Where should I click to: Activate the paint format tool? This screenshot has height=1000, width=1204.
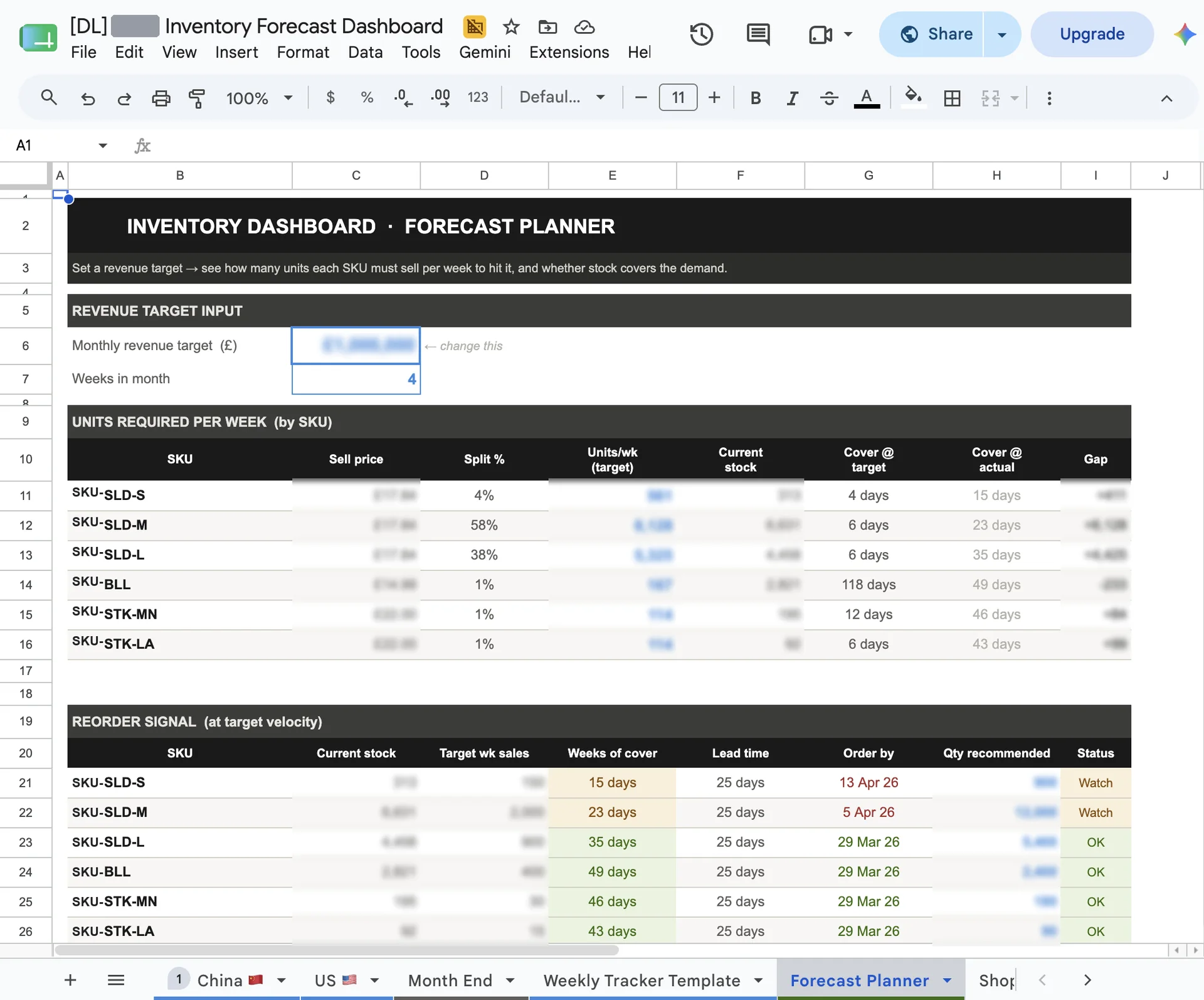pos(197,98)
